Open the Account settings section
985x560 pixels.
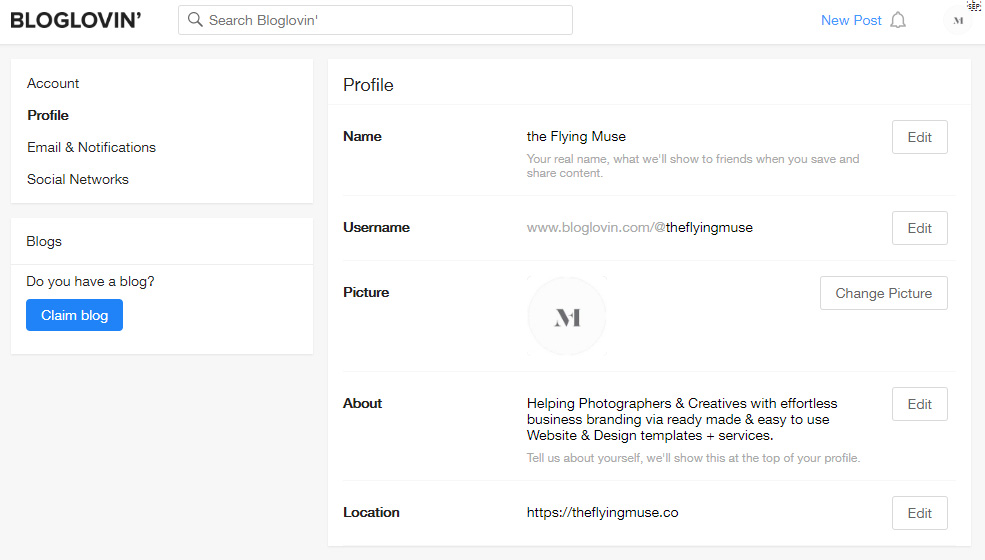pyautogui.click(x=53, y=83)
